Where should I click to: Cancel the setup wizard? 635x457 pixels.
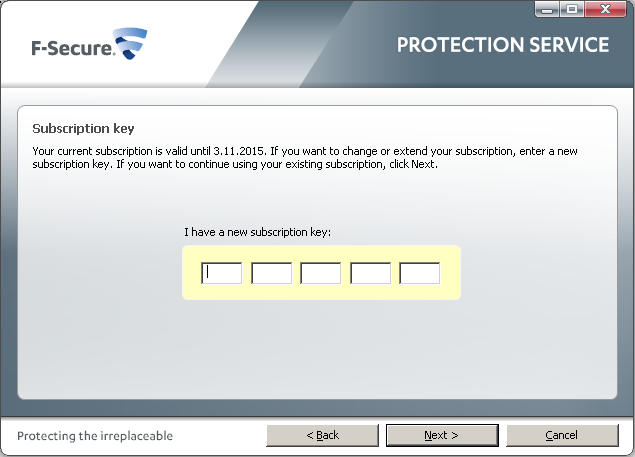click(562, 435)
